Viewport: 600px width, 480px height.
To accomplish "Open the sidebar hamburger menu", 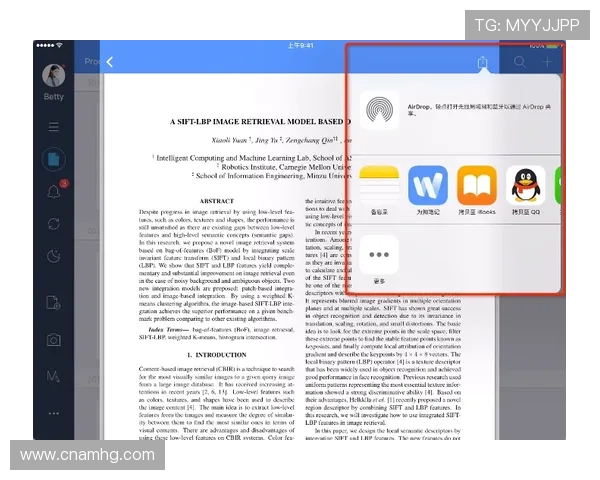I will click(x=54, y=126).
